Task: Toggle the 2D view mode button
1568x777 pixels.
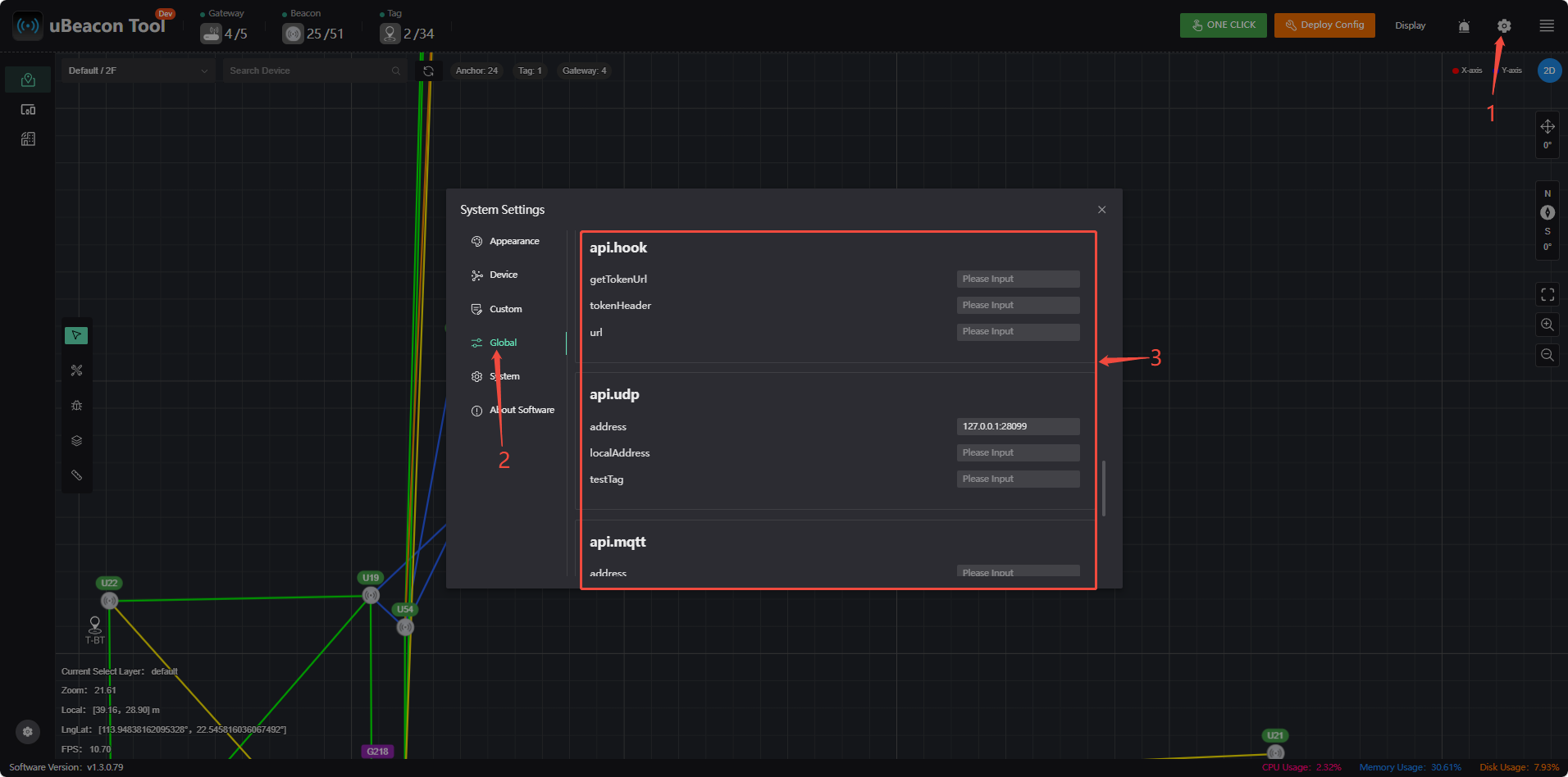Action: 1549,70
